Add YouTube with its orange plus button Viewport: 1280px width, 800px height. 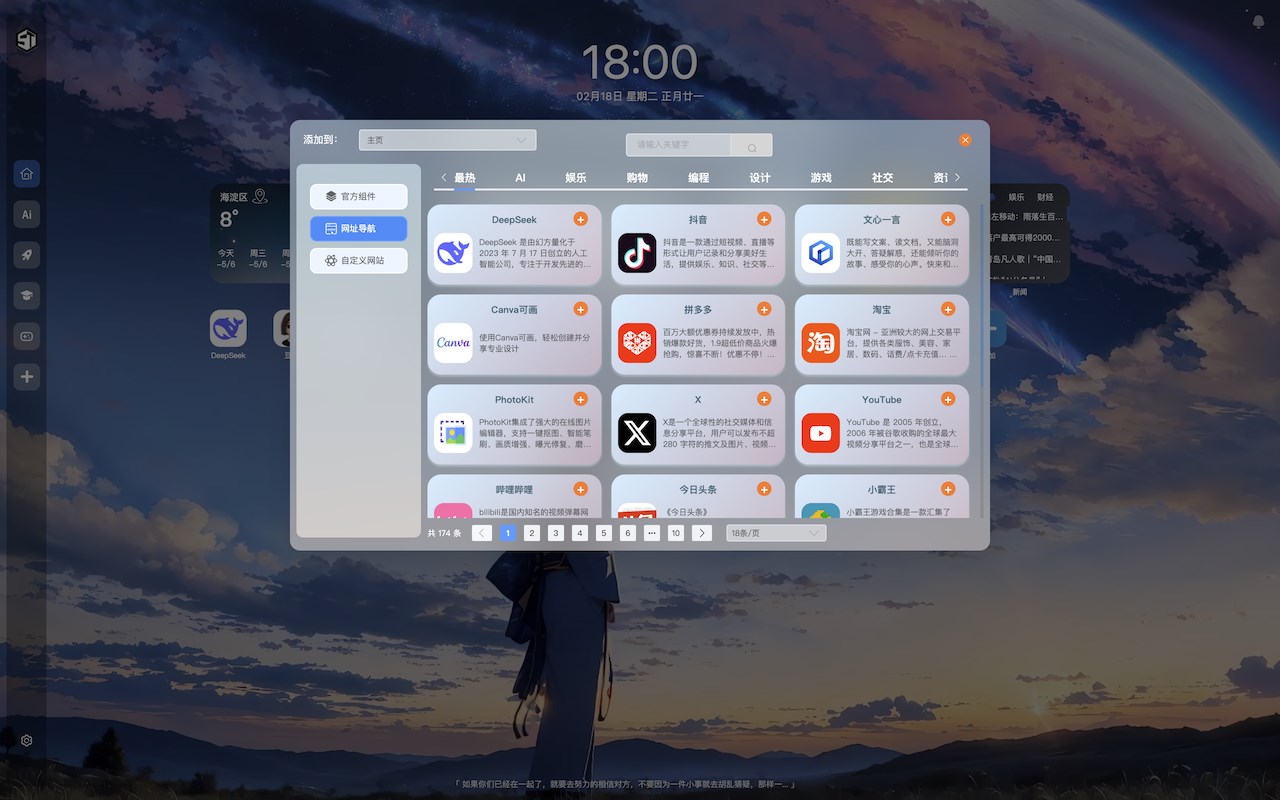(948, 399)
